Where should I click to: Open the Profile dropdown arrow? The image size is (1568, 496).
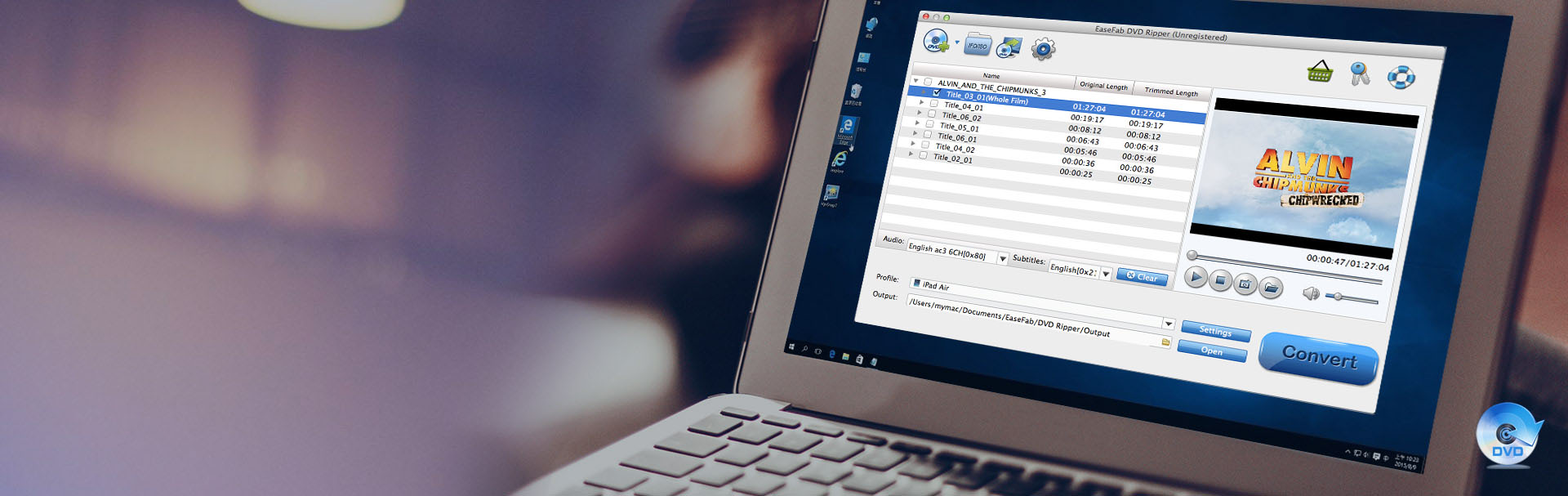[1169, 324]
